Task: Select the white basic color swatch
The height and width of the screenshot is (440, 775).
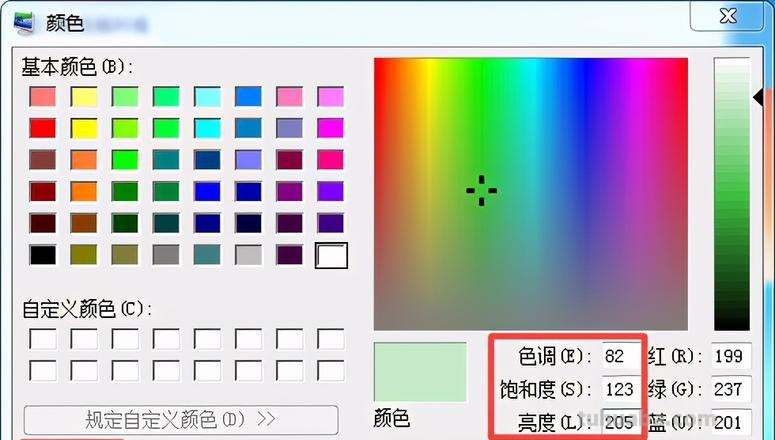Action: click(x=331, y=255)
